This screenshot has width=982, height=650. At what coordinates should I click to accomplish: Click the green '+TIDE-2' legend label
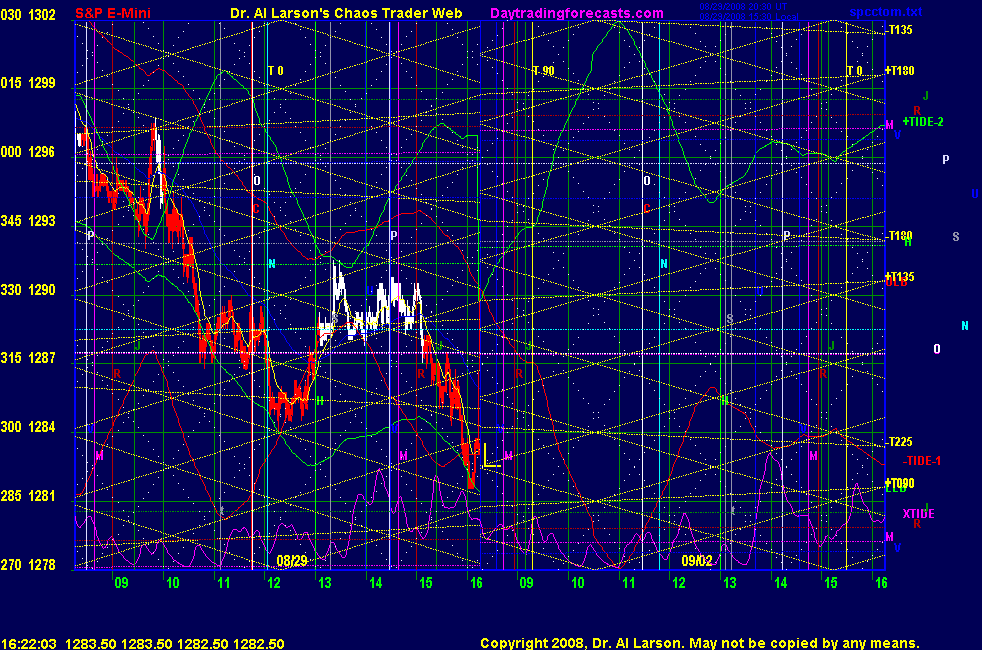click(x=923, y=122)
